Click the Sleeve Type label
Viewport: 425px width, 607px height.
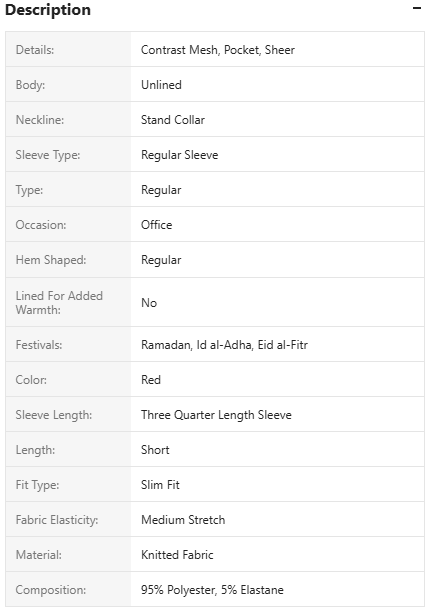[x=48, y=155]
